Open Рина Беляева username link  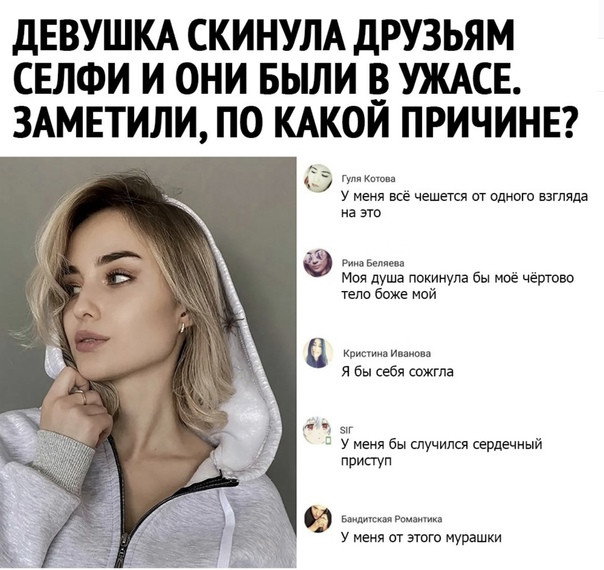click(x=373, y=263)
